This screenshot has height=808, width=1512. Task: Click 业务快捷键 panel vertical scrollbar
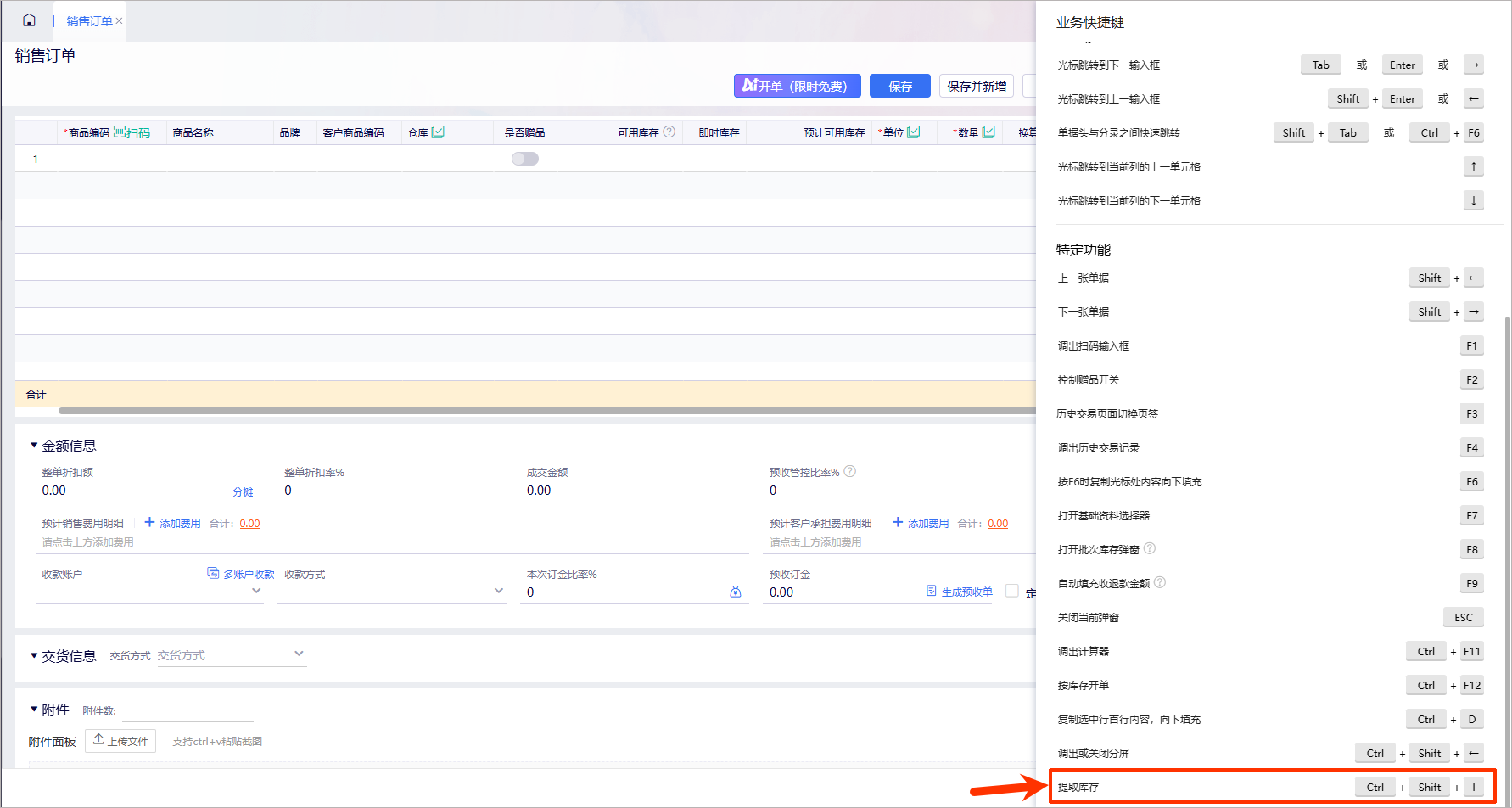(x=1507, y=560)
